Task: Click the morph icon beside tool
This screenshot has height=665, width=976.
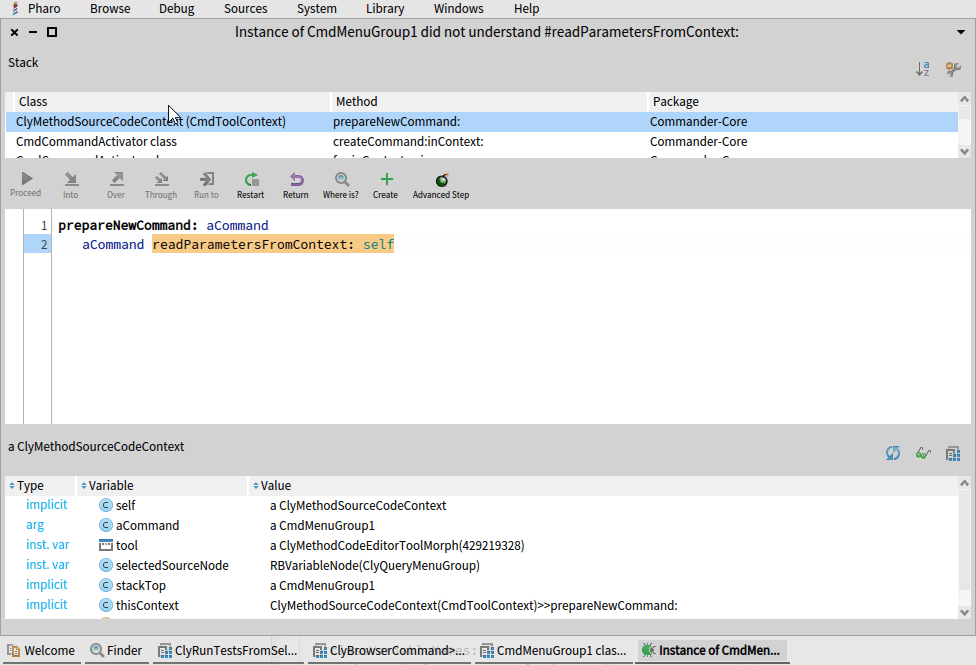Action: pyautogui.click(x=106, y=545)
